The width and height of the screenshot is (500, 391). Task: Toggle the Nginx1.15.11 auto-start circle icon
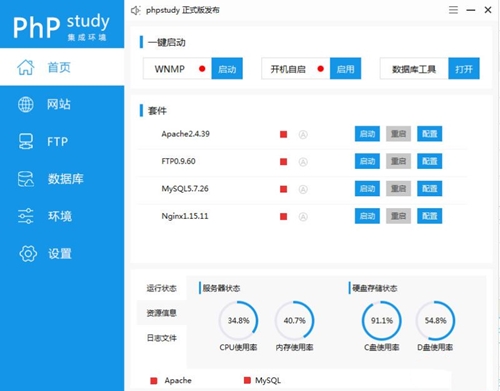tap(303, 217)
